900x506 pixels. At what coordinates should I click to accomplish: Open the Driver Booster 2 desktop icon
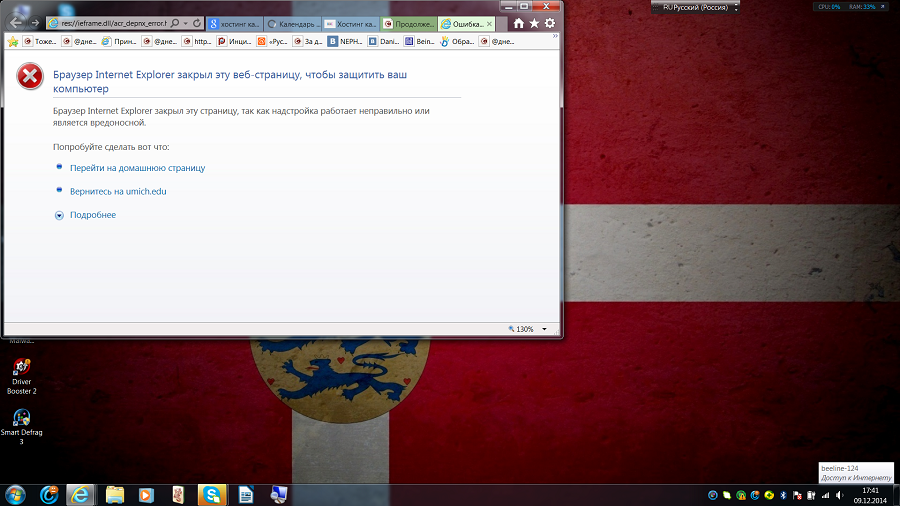[x=22, y=376]
